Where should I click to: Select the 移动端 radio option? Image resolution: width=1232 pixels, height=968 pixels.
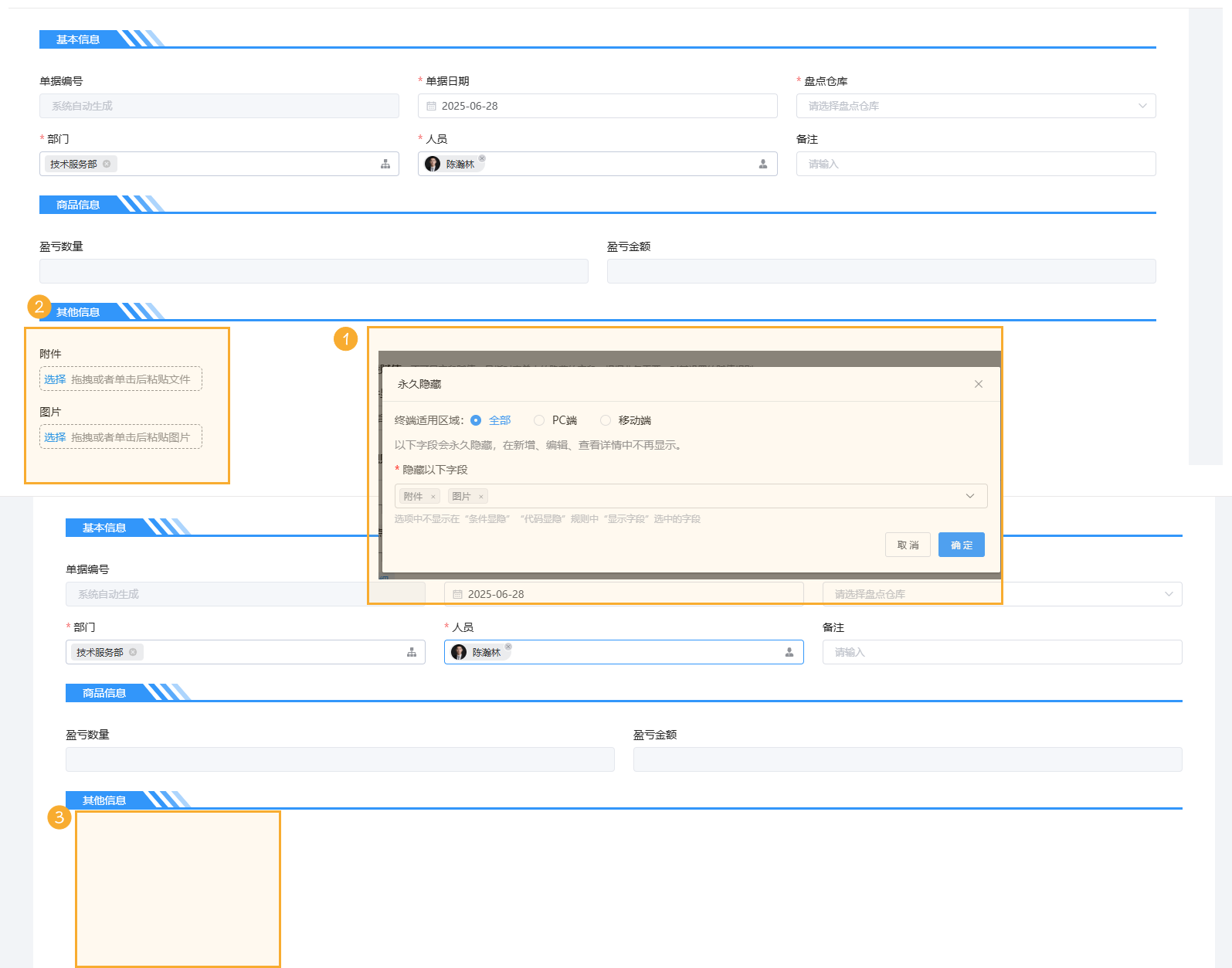(606, 420)
